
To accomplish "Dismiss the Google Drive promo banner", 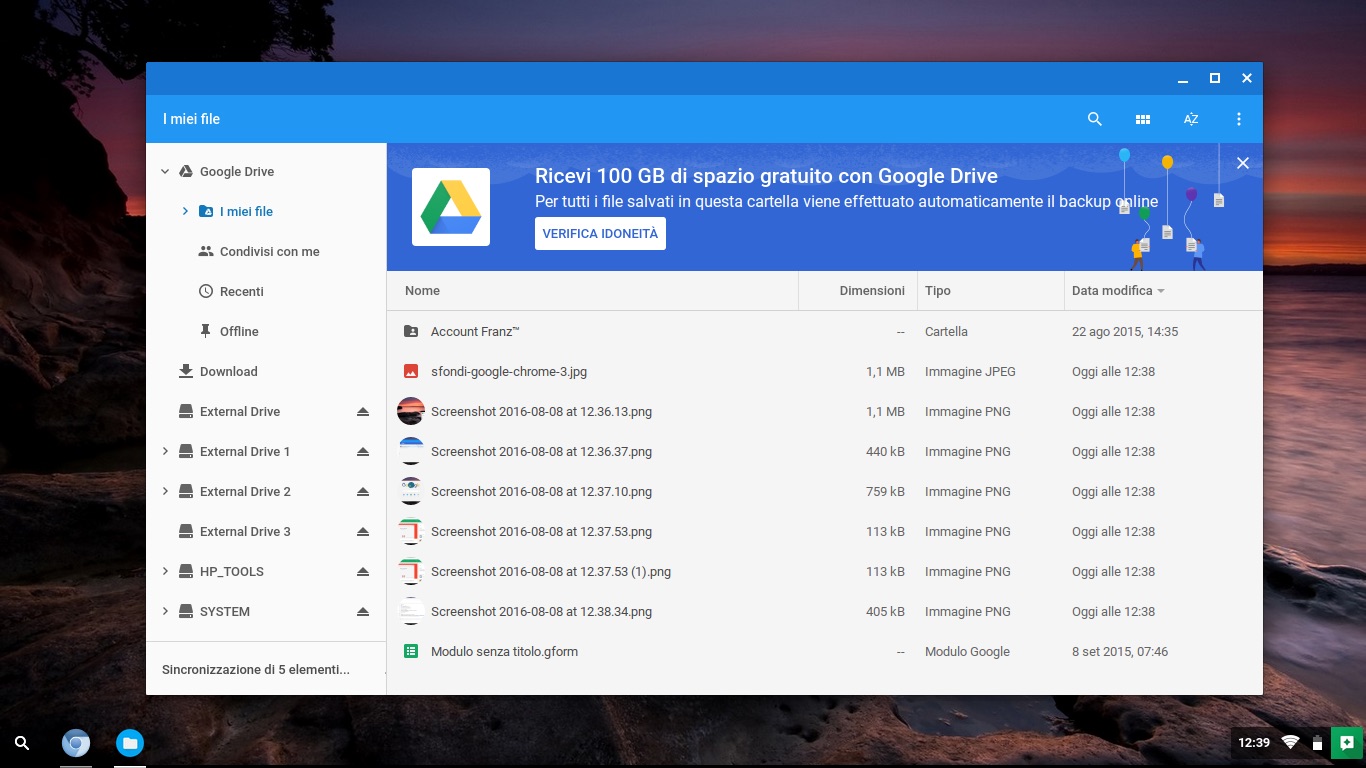I will coord(1243,163).
